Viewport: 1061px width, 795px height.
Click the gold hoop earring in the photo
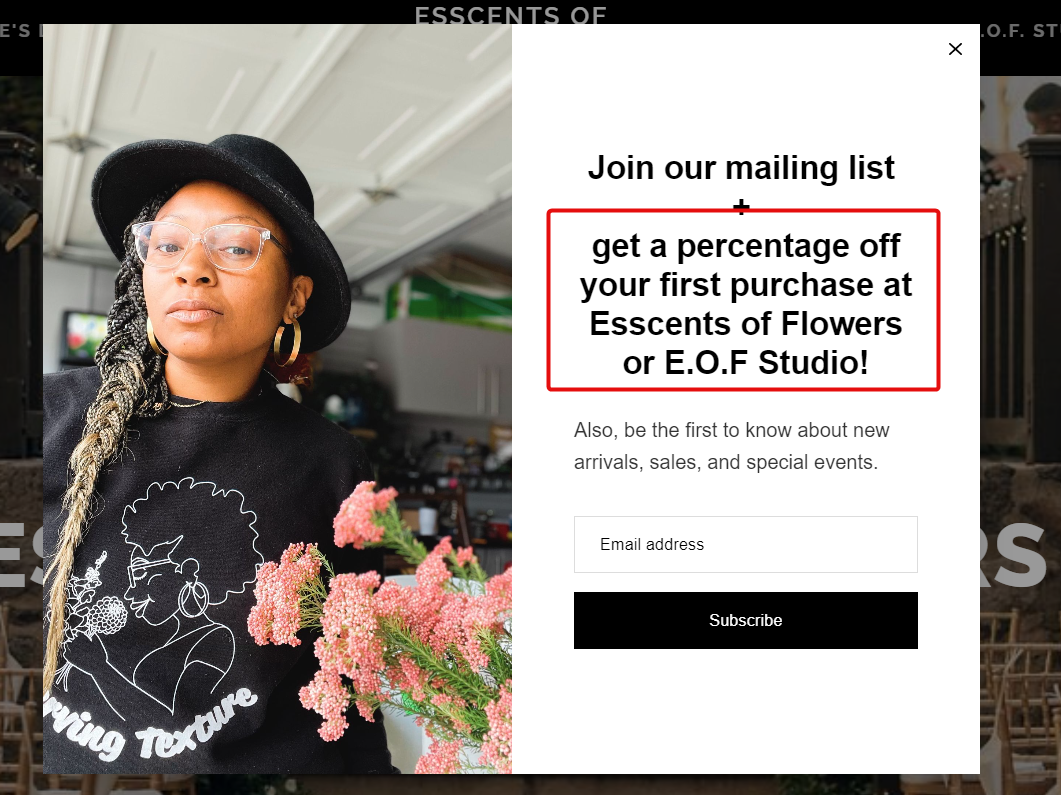287,344
